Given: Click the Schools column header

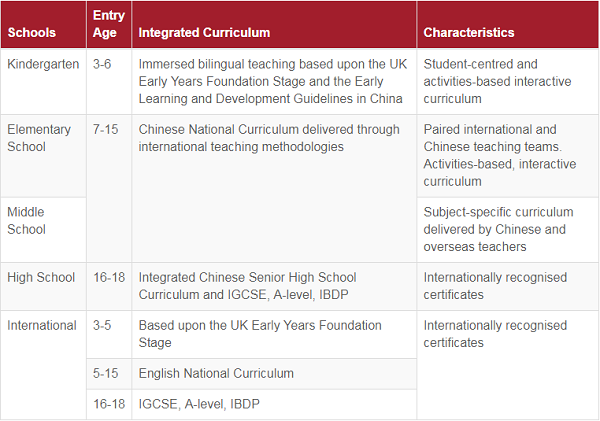Looking at the screenshot, I should tap(32, 33).
